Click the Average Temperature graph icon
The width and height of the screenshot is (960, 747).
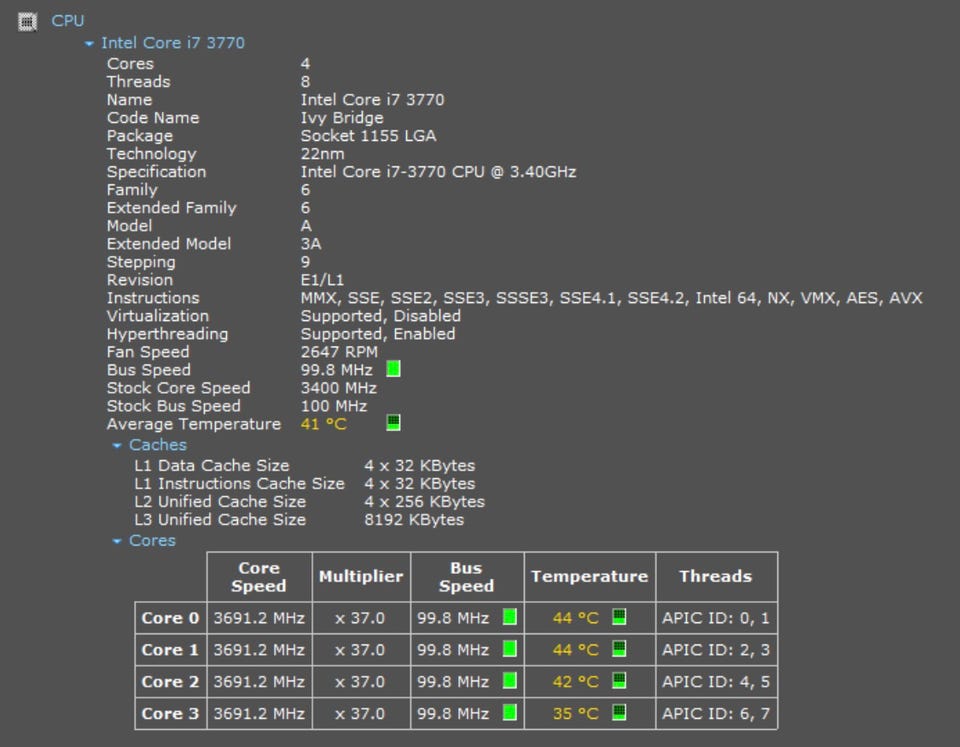tap(394, 422)
